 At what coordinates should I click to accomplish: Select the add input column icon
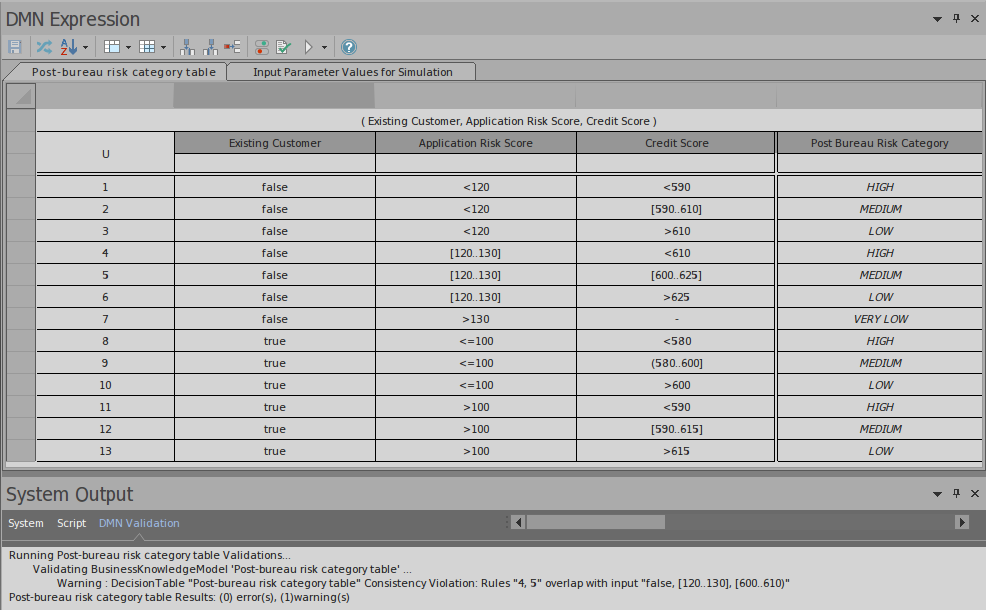[x=187, y=46]
